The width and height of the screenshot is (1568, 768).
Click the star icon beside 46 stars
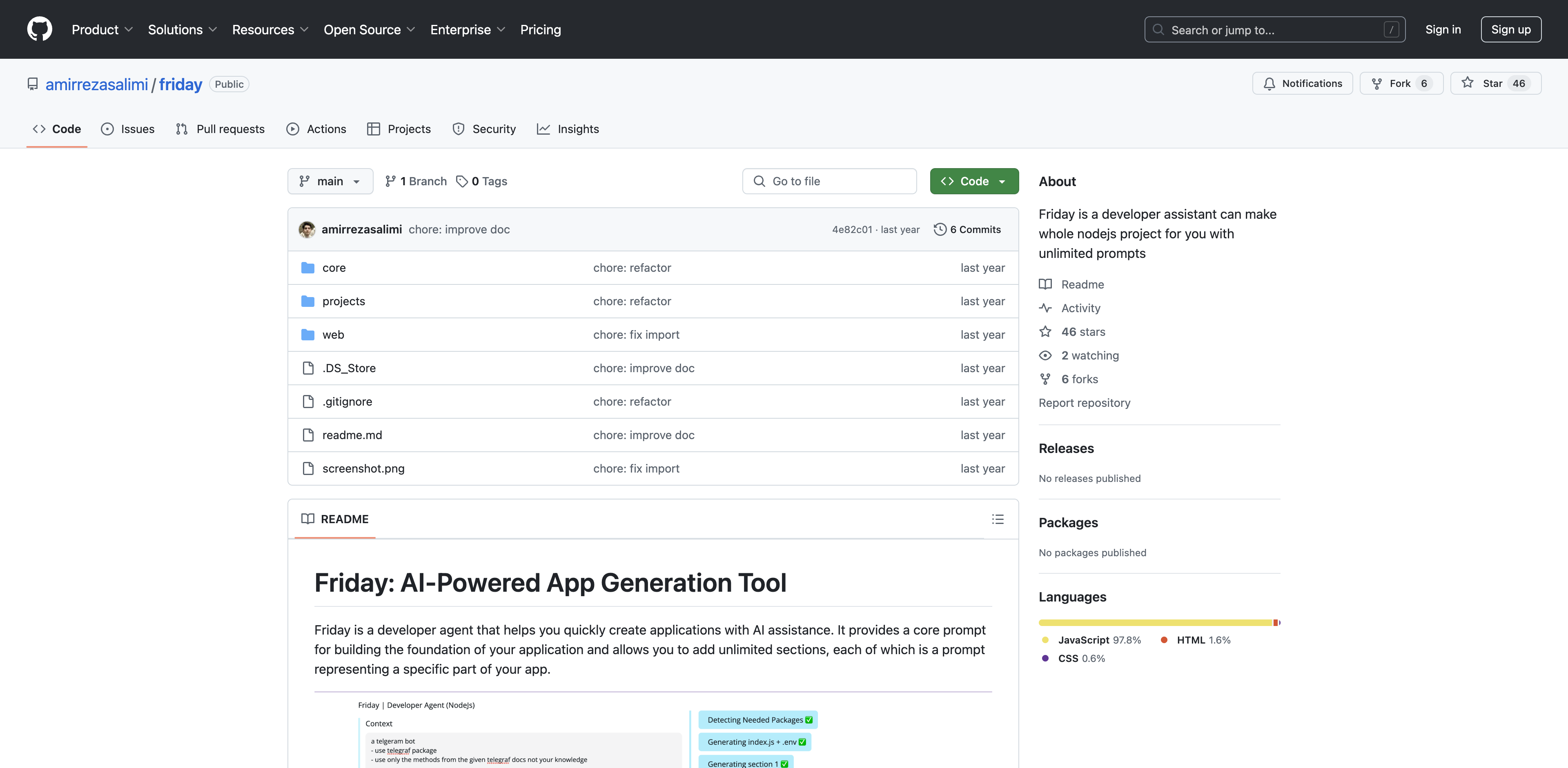click(1045, 331)
